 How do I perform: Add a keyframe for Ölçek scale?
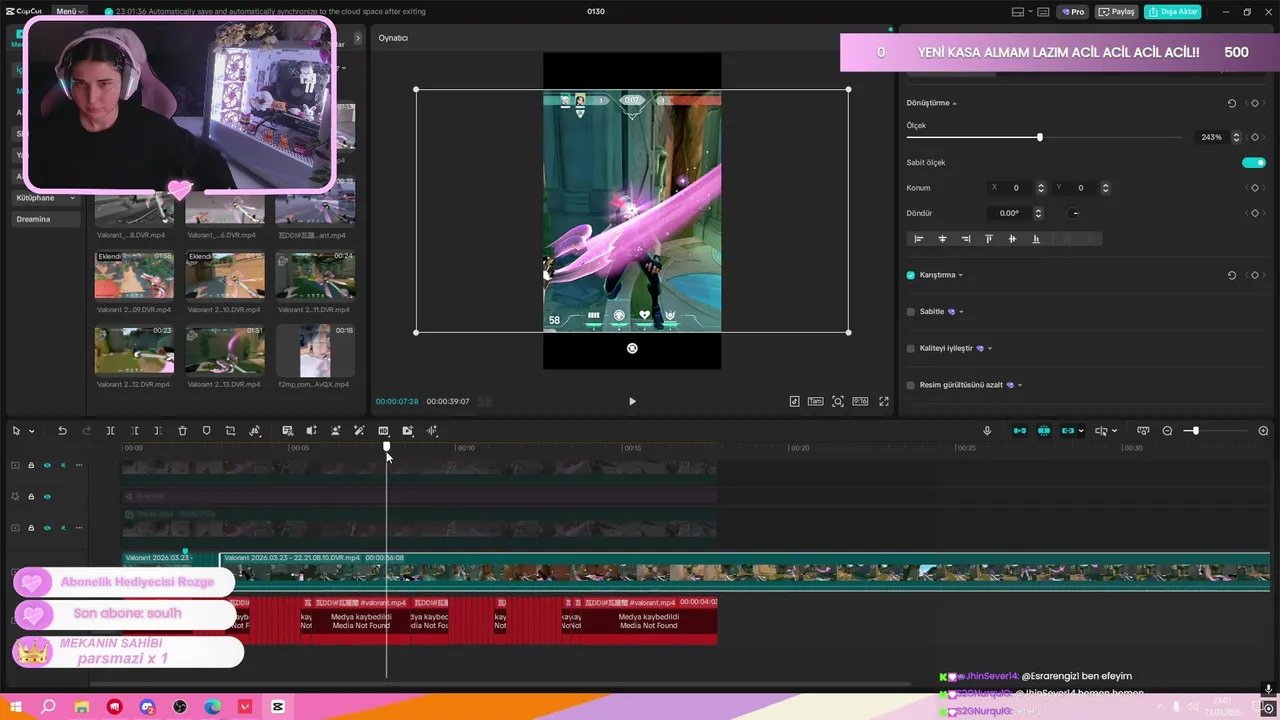tap(1254, 137)
